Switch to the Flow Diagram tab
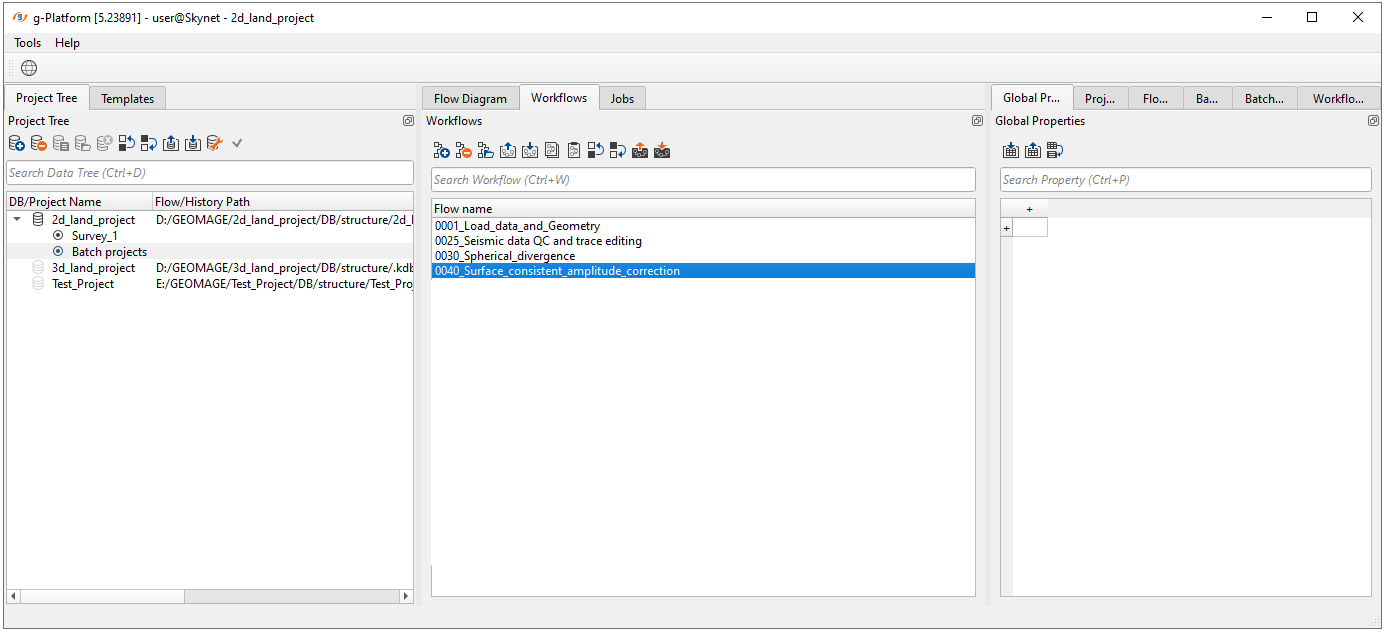Image resolution: width=1385 pixels, height=634 pixels. (470, 98)
